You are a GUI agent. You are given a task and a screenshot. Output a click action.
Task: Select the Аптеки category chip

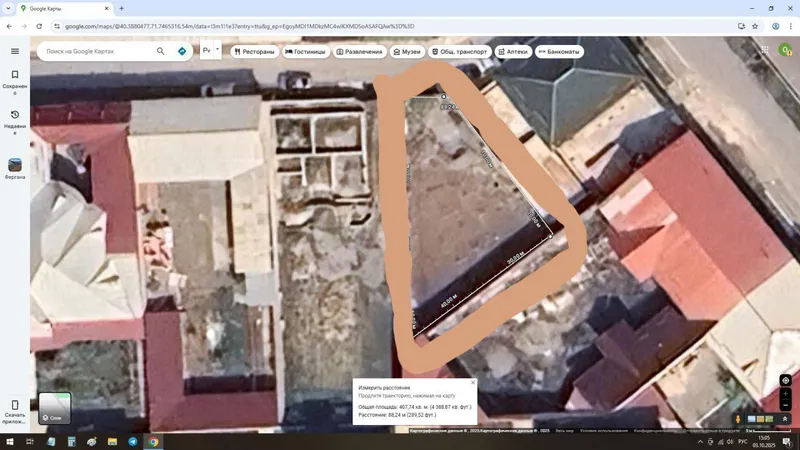513,52
